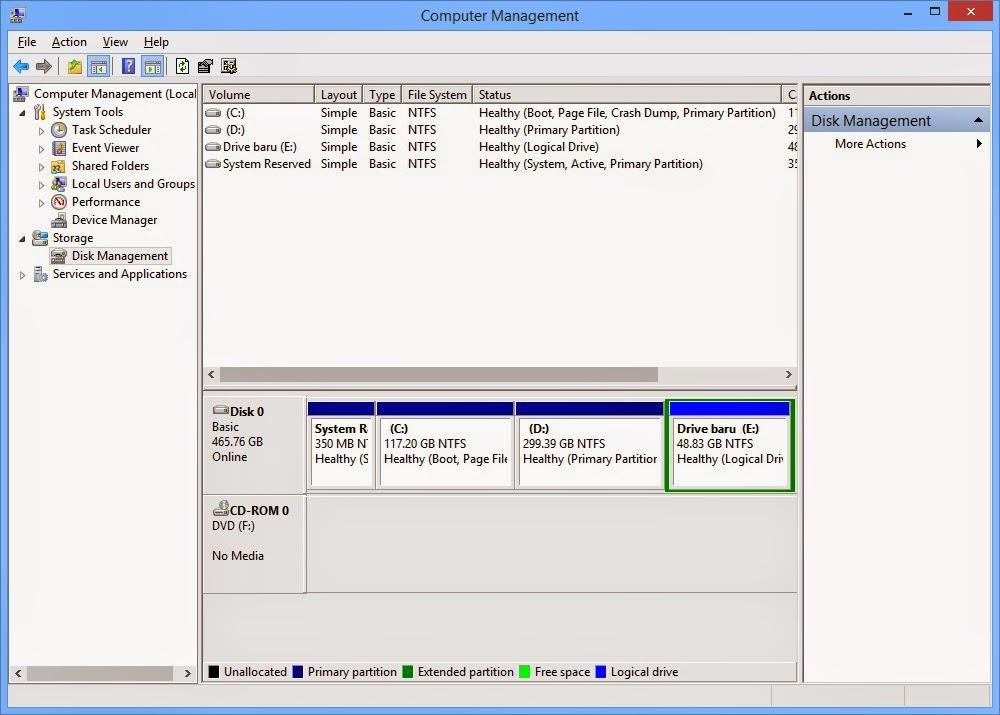The height and width of the screenshot is (715, 1000).
Task: Click the Computer Management window icon in title bar
Action: (x=17, y=15)
